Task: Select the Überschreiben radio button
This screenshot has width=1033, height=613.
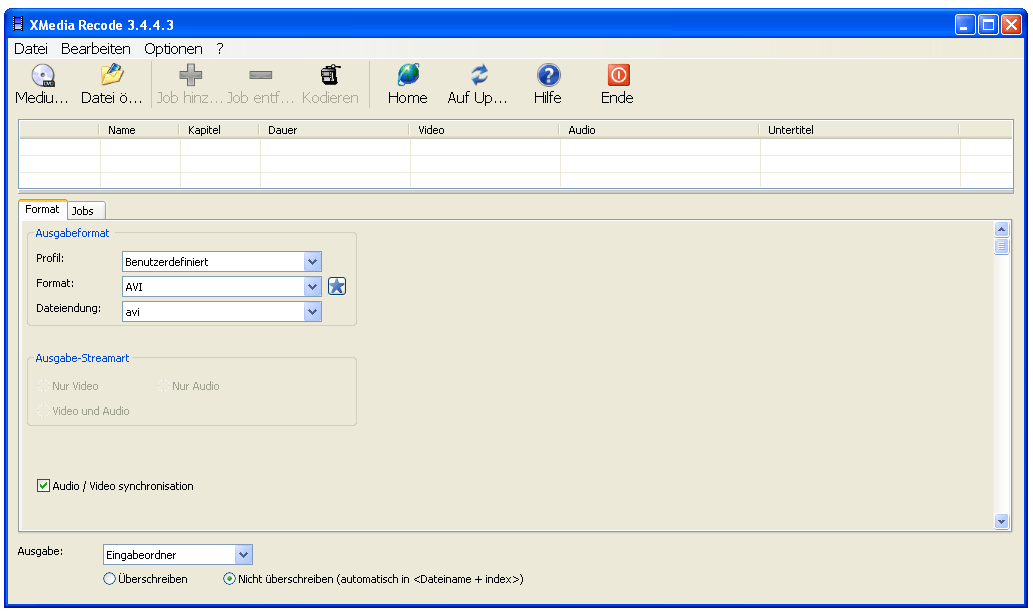Action: coord(109,579)
